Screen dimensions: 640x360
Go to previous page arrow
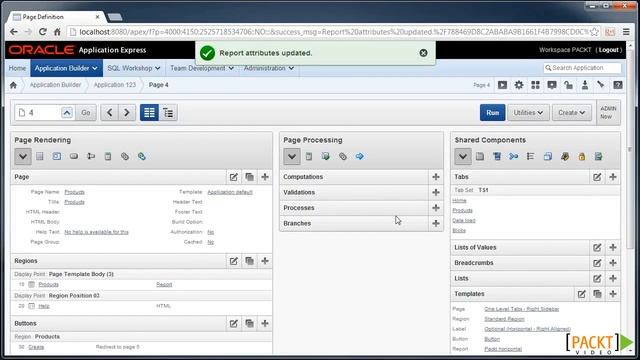pyautogui.click(x=109, y=112)
